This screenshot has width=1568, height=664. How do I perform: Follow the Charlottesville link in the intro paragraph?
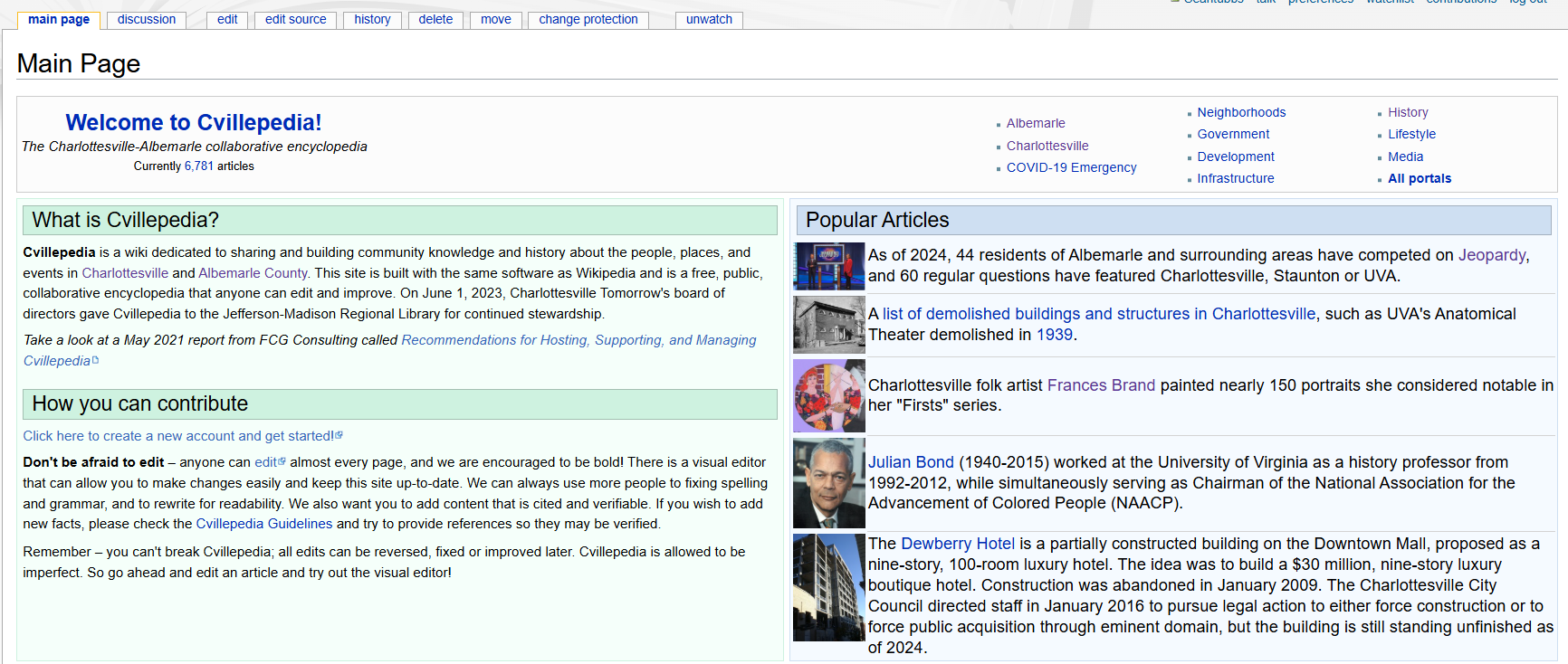[x=125, y=273]
